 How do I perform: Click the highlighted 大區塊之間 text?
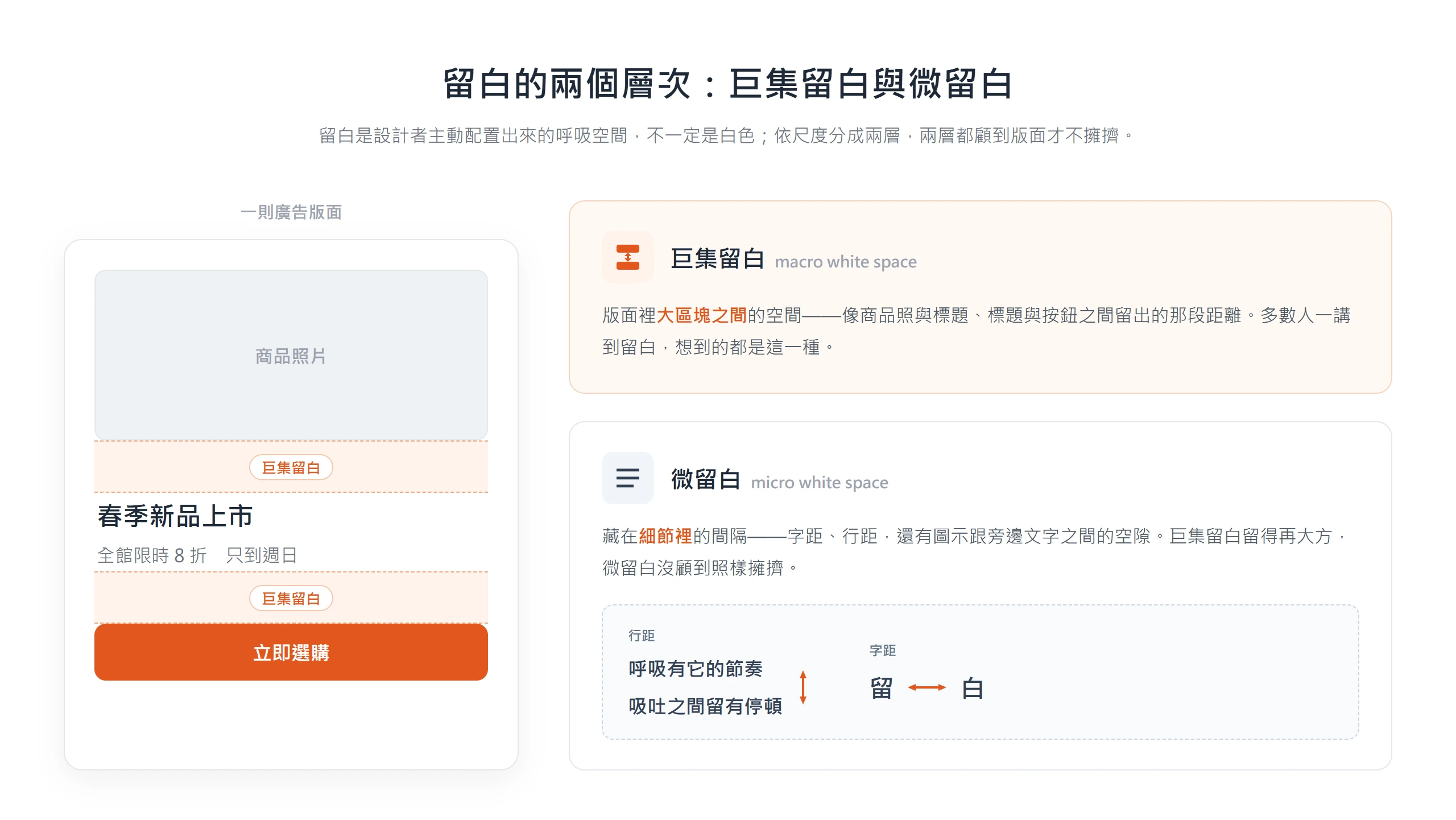click(x=702, y=315)
